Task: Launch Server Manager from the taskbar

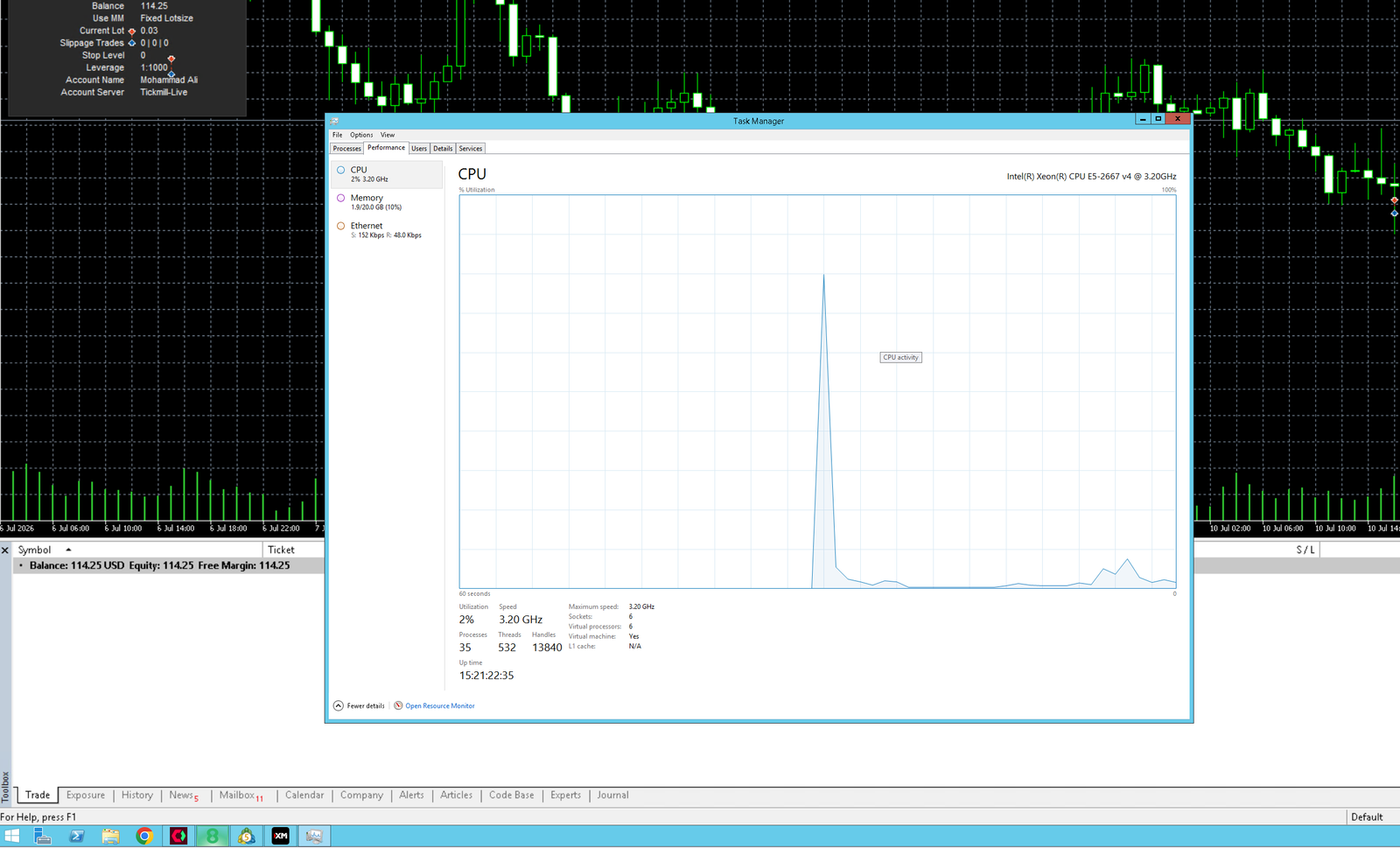Action: 42,837
